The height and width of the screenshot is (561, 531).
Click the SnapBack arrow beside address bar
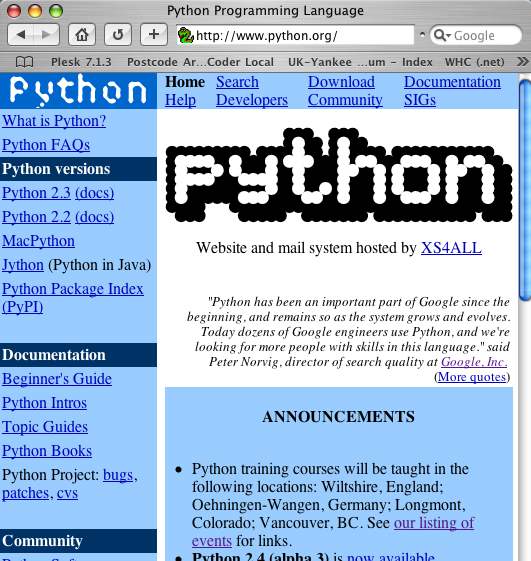point(422,35)
